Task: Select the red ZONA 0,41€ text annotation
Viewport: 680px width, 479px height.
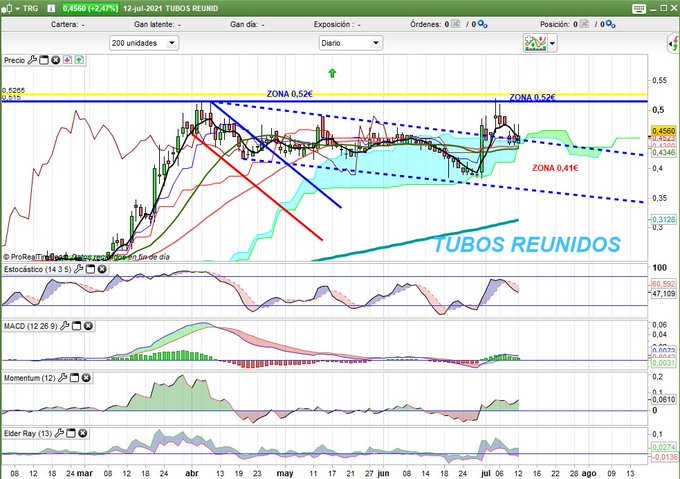Action: tap(555, 168)
